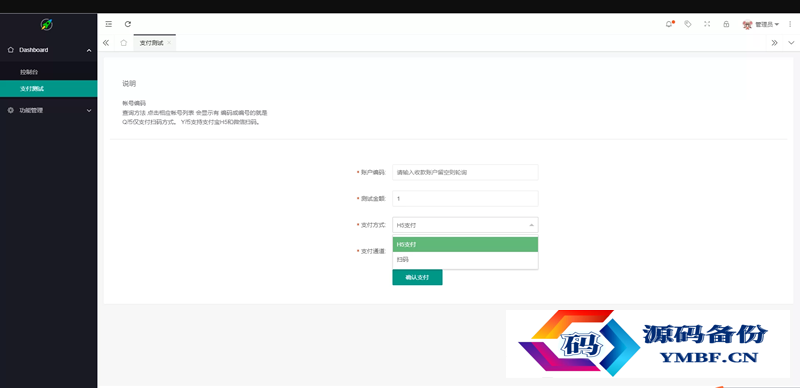The height and width of the screenshot is (388, 800).
Task: Expand the 功能管理 sidebar menu
Action: (x=48, y=110)
